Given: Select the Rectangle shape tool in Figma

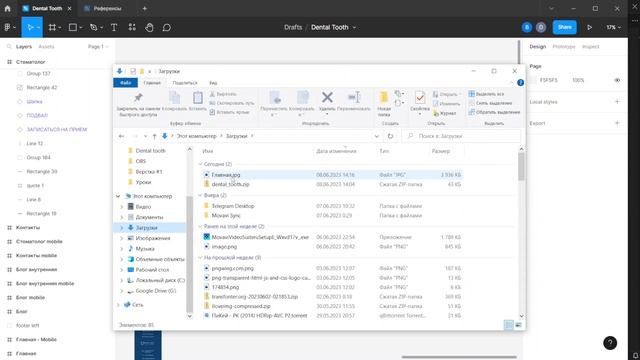Looking at the screenshot, I should [73, 27].
